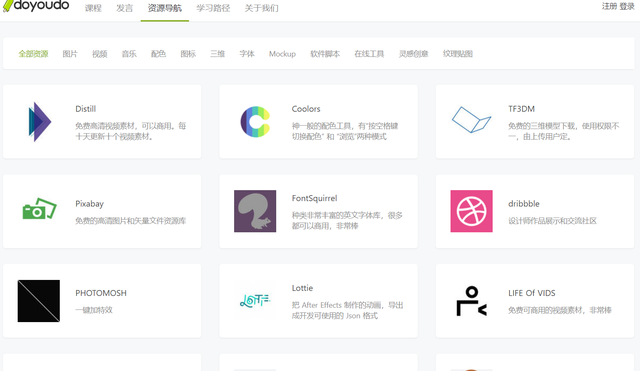Click dribbble description 设计师作品展示和交流社区
The image size is (640, 371).
point(552,221)
